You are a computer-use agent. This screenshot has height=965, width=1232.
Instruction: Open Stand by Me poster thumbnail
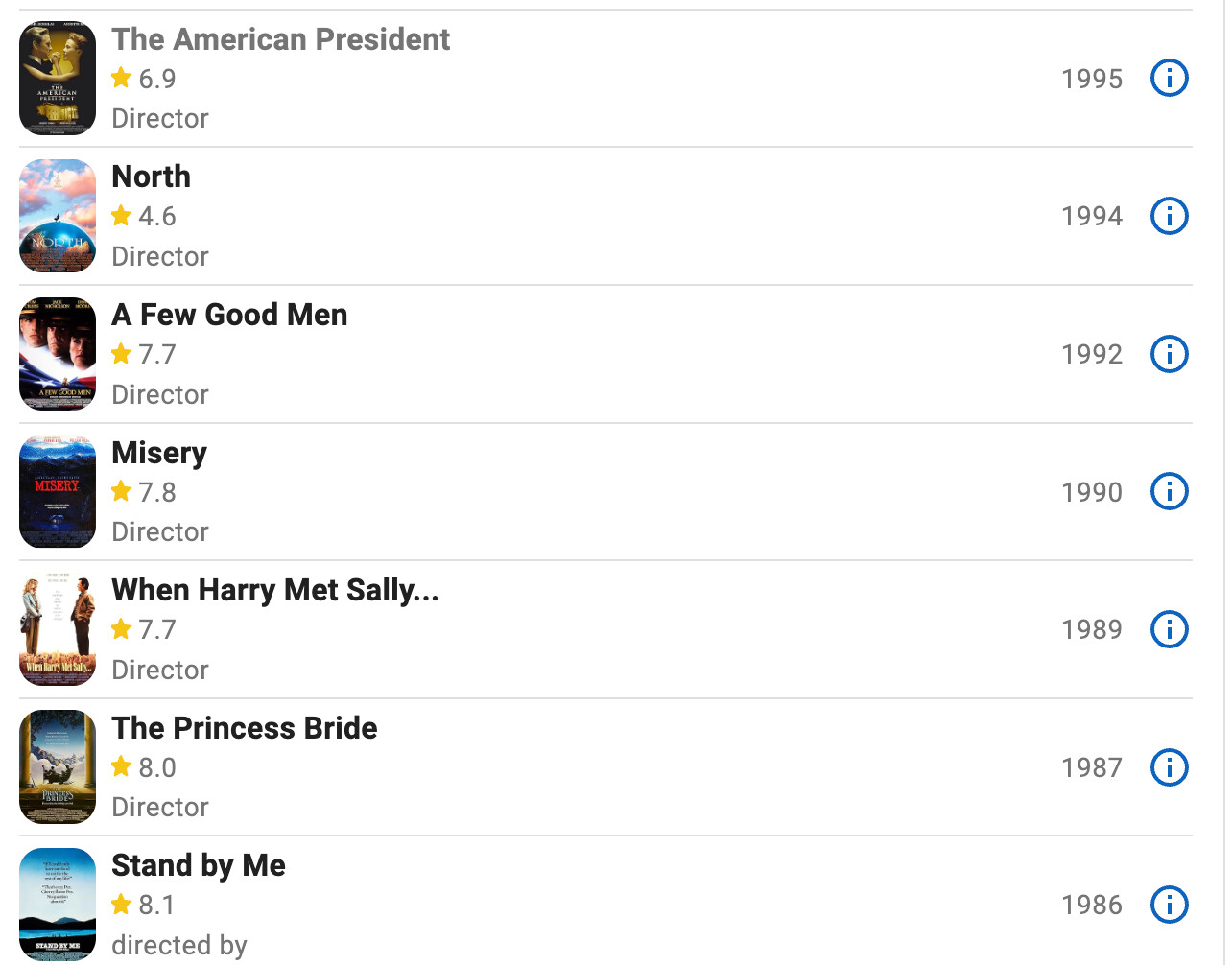tap(58, 905)
